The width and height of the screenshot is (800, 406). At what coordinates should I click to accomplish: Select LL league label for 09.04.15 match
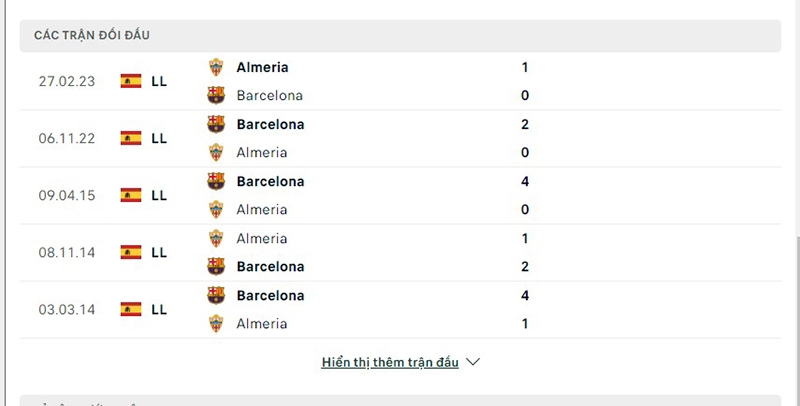159,195
